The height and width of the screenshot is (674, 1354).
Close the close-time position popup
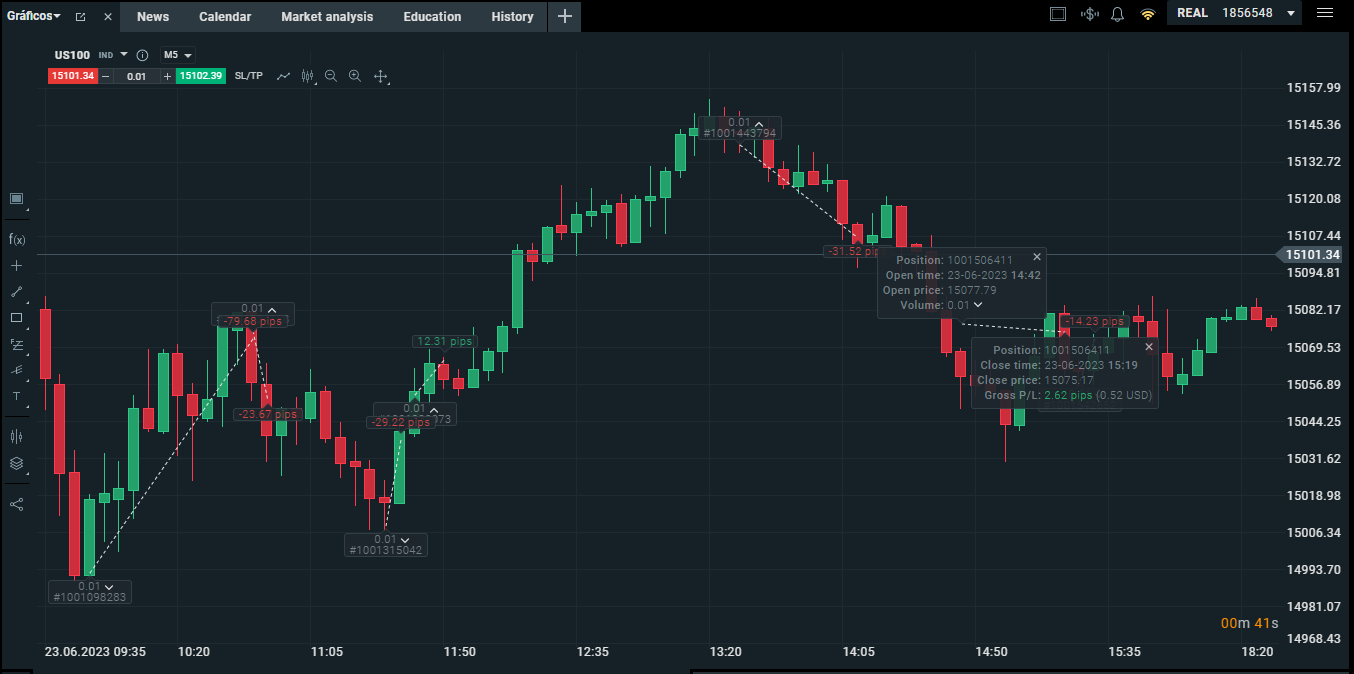[1149, 347]
